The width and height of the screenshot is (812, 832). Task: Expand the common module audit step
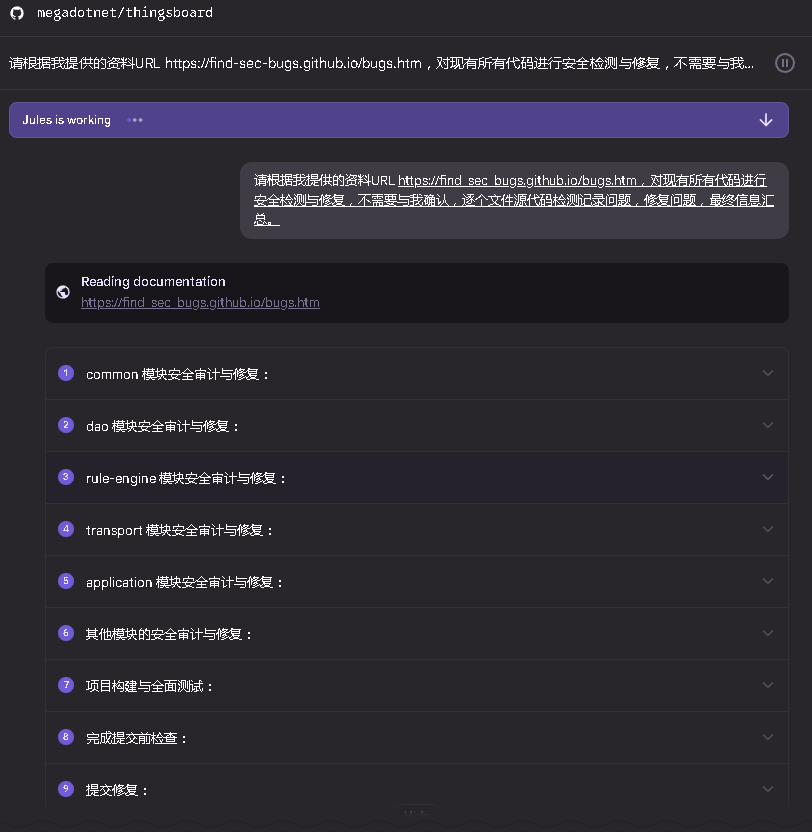(767, 373)
